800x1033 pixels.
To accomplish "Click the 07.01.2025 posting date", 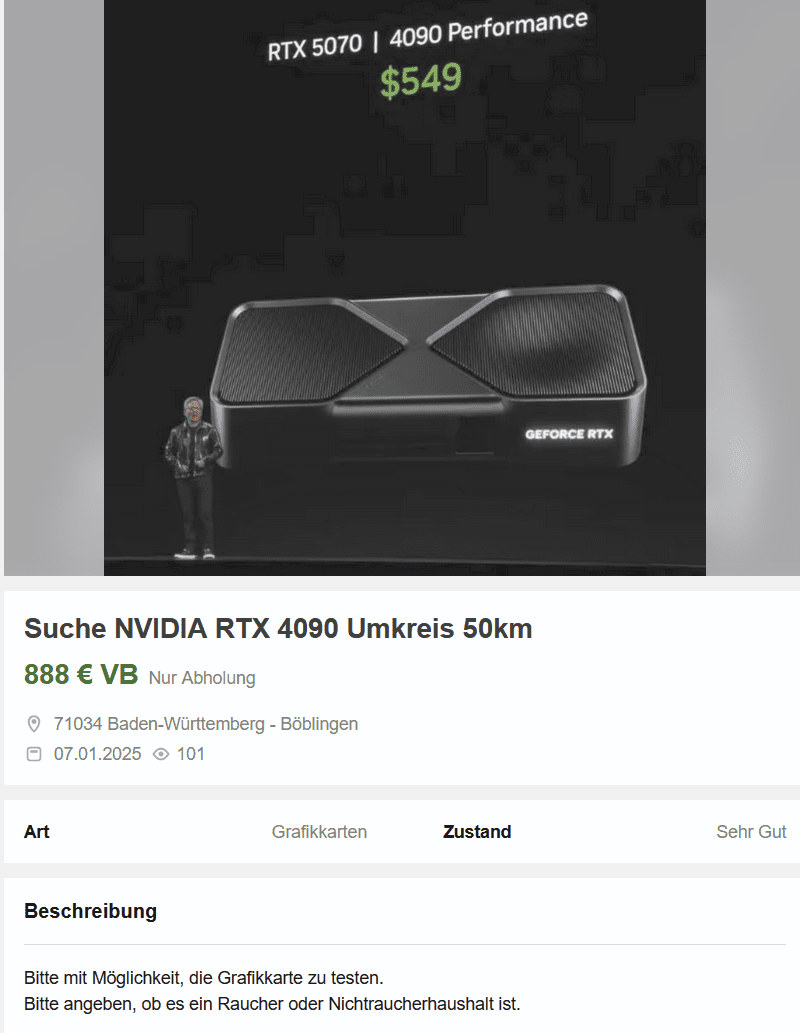I will pos(98,754).
